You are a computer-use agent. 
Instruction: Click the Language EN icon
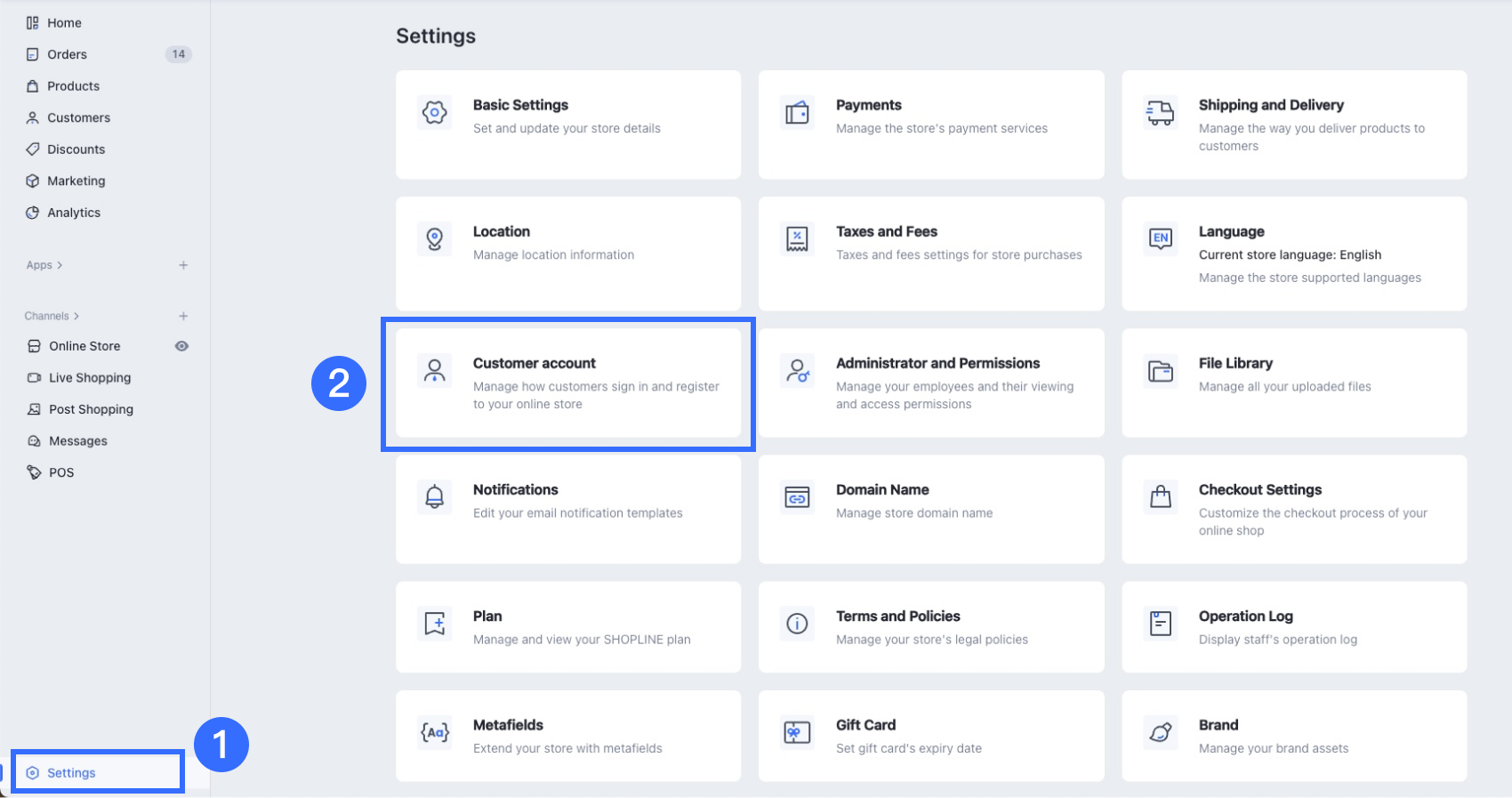[x=1160, y=238]
